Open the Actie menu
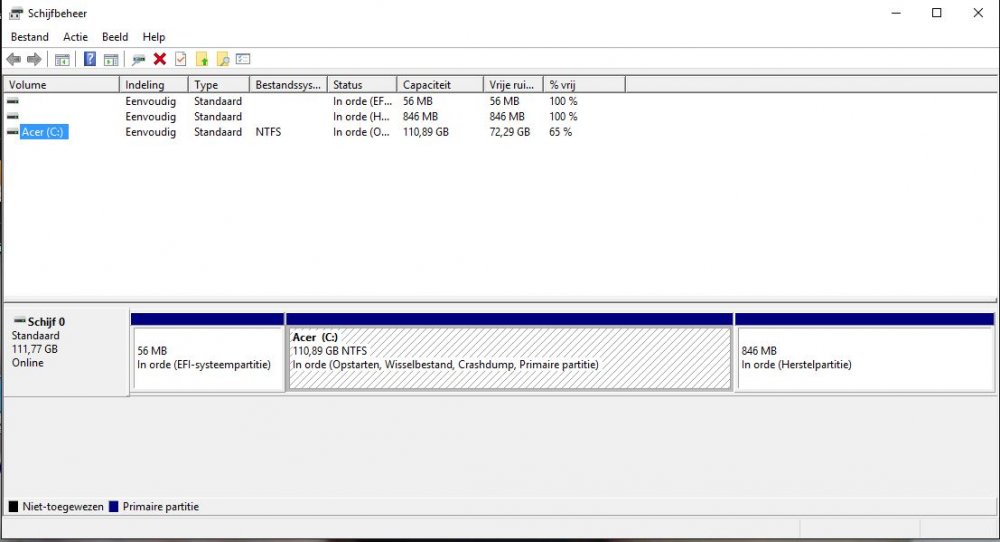This screenshot has width=1000, height=542. click(75, 37)
